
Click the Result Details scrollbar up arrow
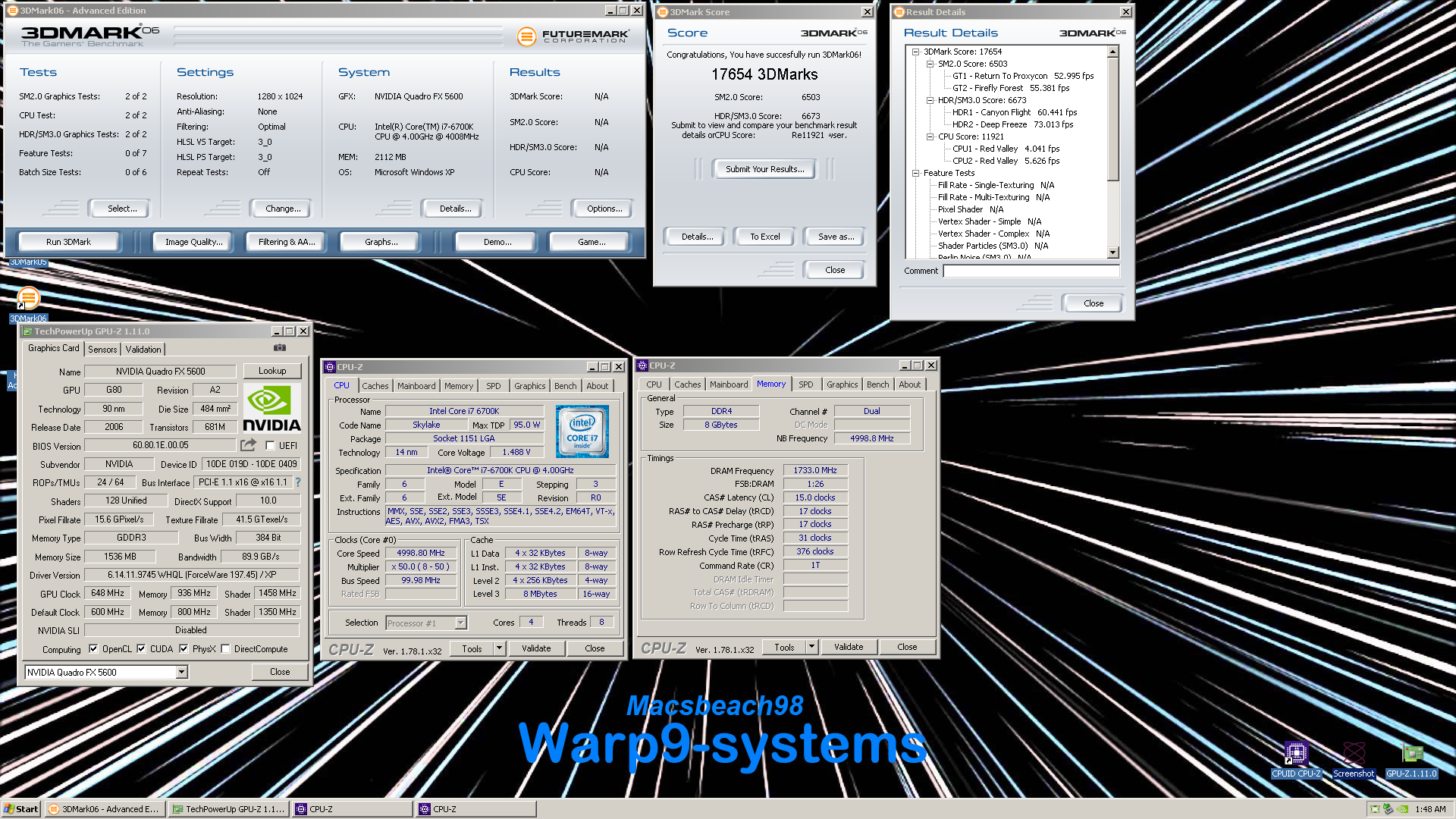pyautogui.click(x=1112, y=52)
